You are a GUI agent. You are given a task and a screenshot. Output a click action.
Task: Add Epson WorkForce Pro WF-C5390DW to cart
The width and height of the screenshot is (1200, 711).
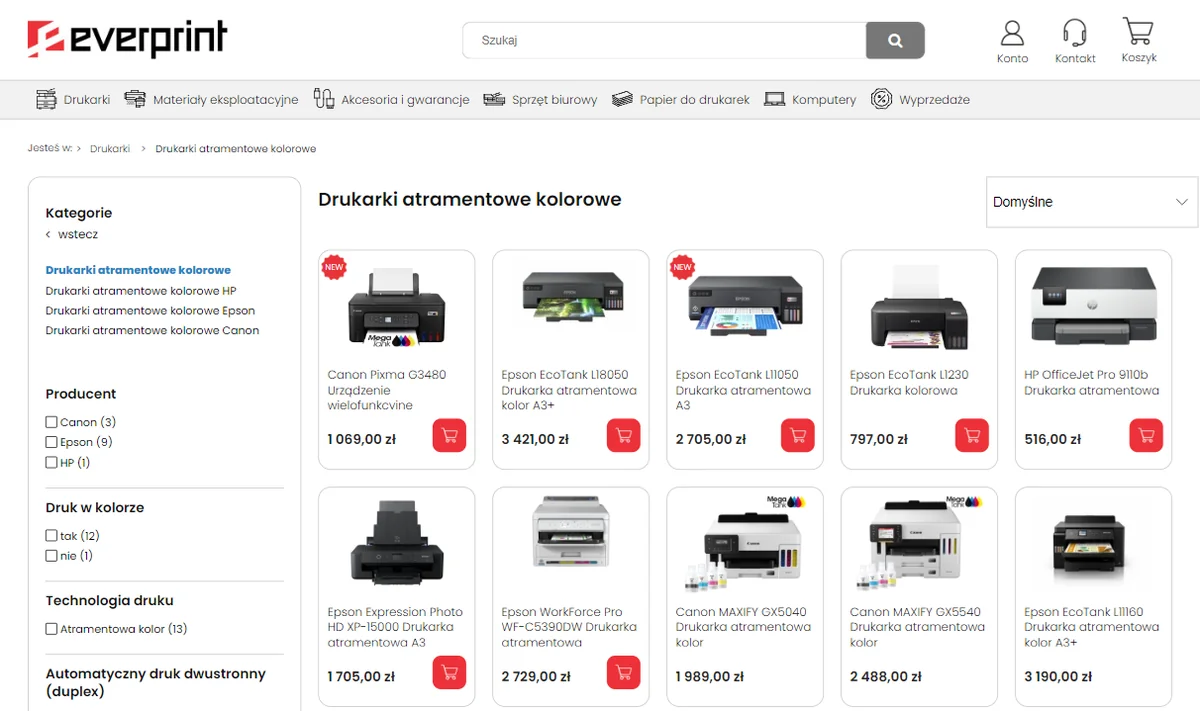pyautogui.click(x=623, y=673)
